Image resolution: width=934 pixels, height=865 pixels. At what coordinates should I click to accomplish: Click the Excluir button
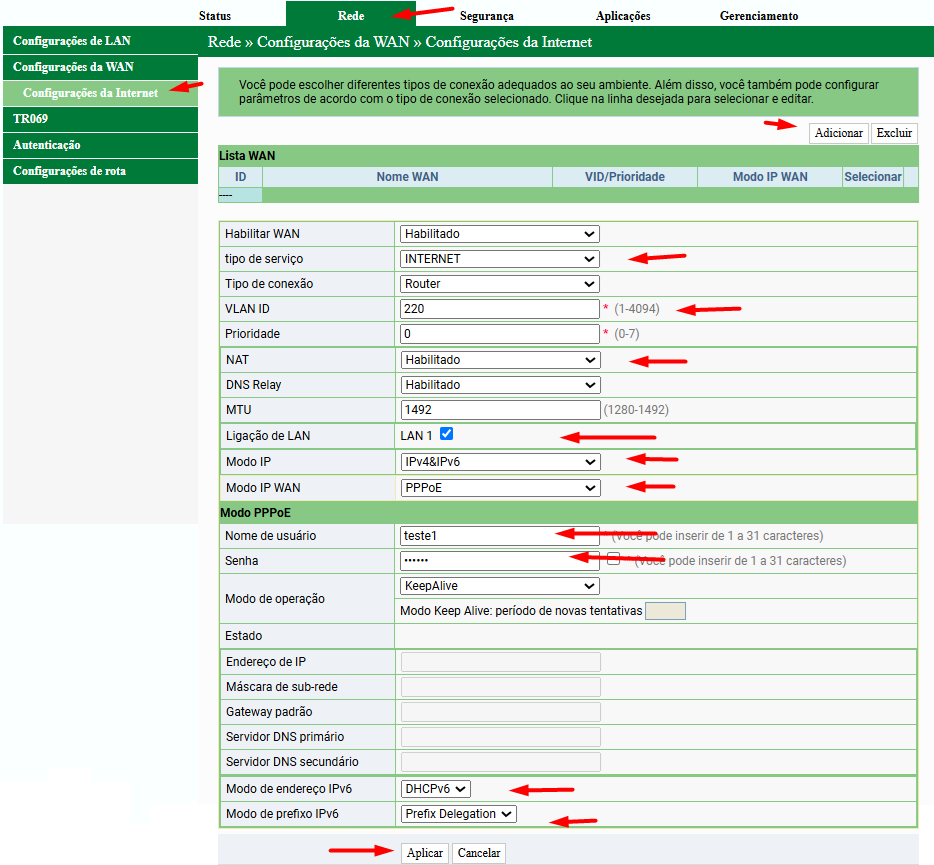894,133
